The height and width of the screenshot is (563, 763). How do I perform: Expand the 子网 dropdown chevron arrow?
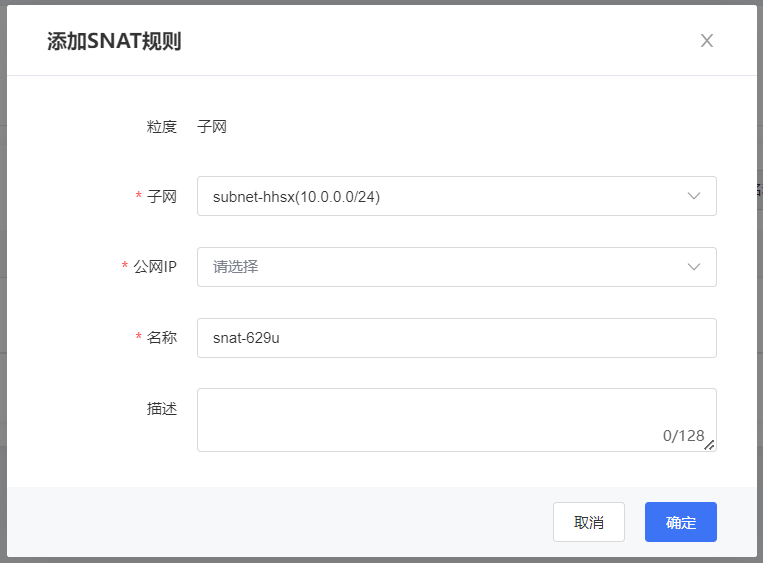[x=694, y=196]
